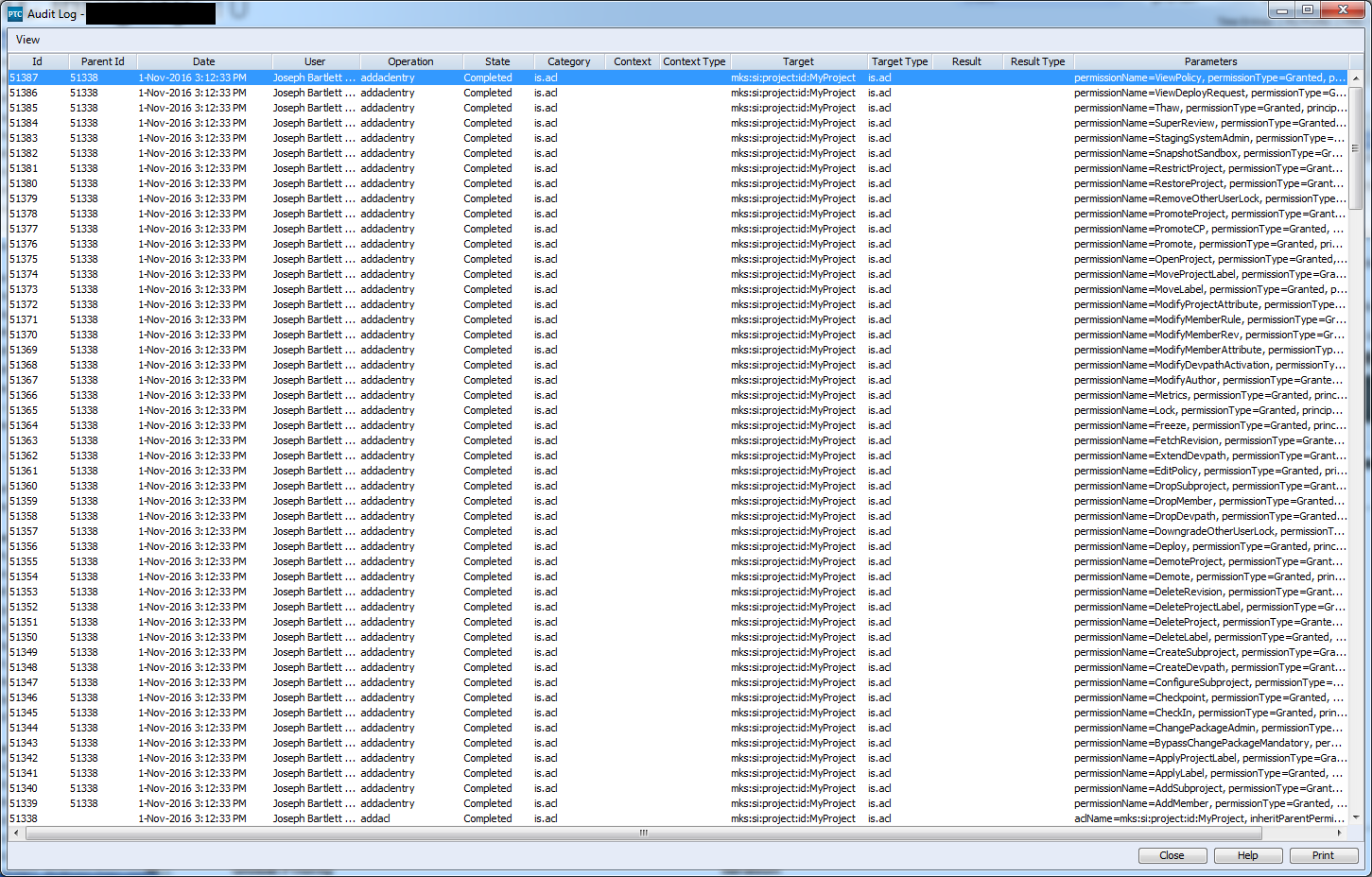
Task: Sort by the Date column header
Action: click(204, 61)
